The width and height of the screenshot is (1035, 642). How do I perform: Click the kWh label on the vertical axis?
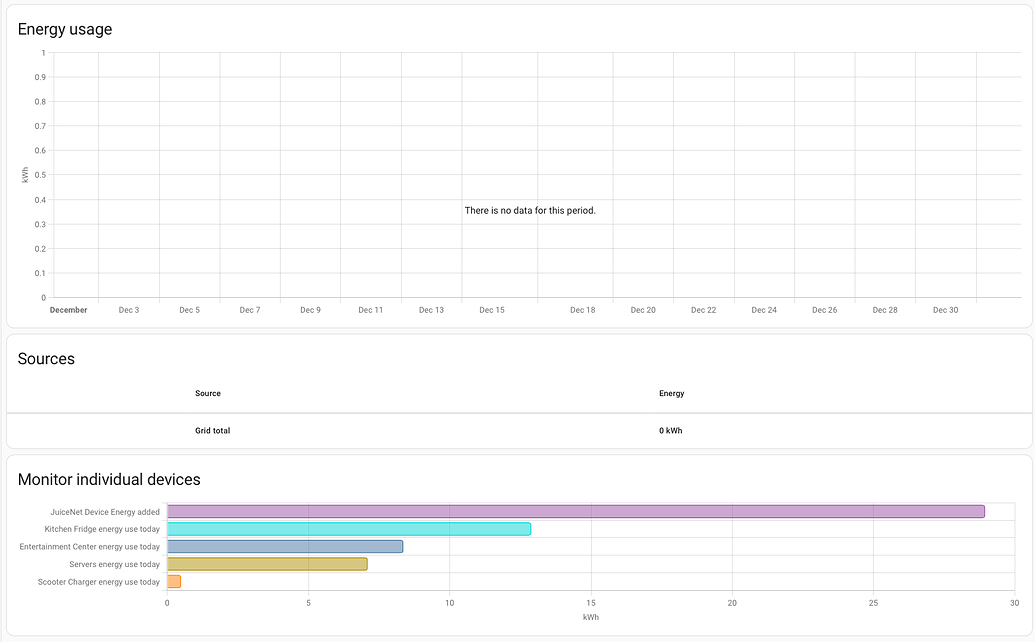click(x=24, y=174)
